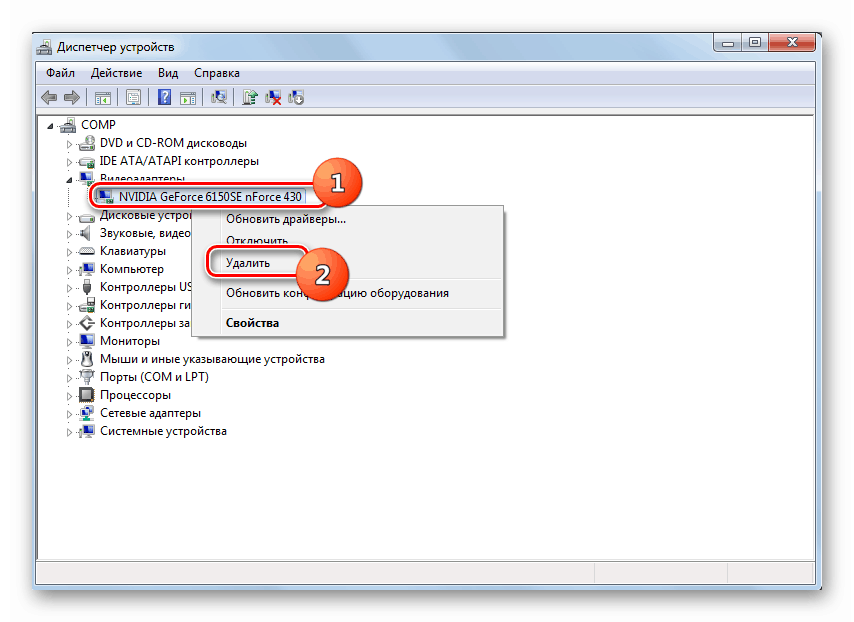Select the Процессоры label
854x622 pixels.
(x=135, y=395)
